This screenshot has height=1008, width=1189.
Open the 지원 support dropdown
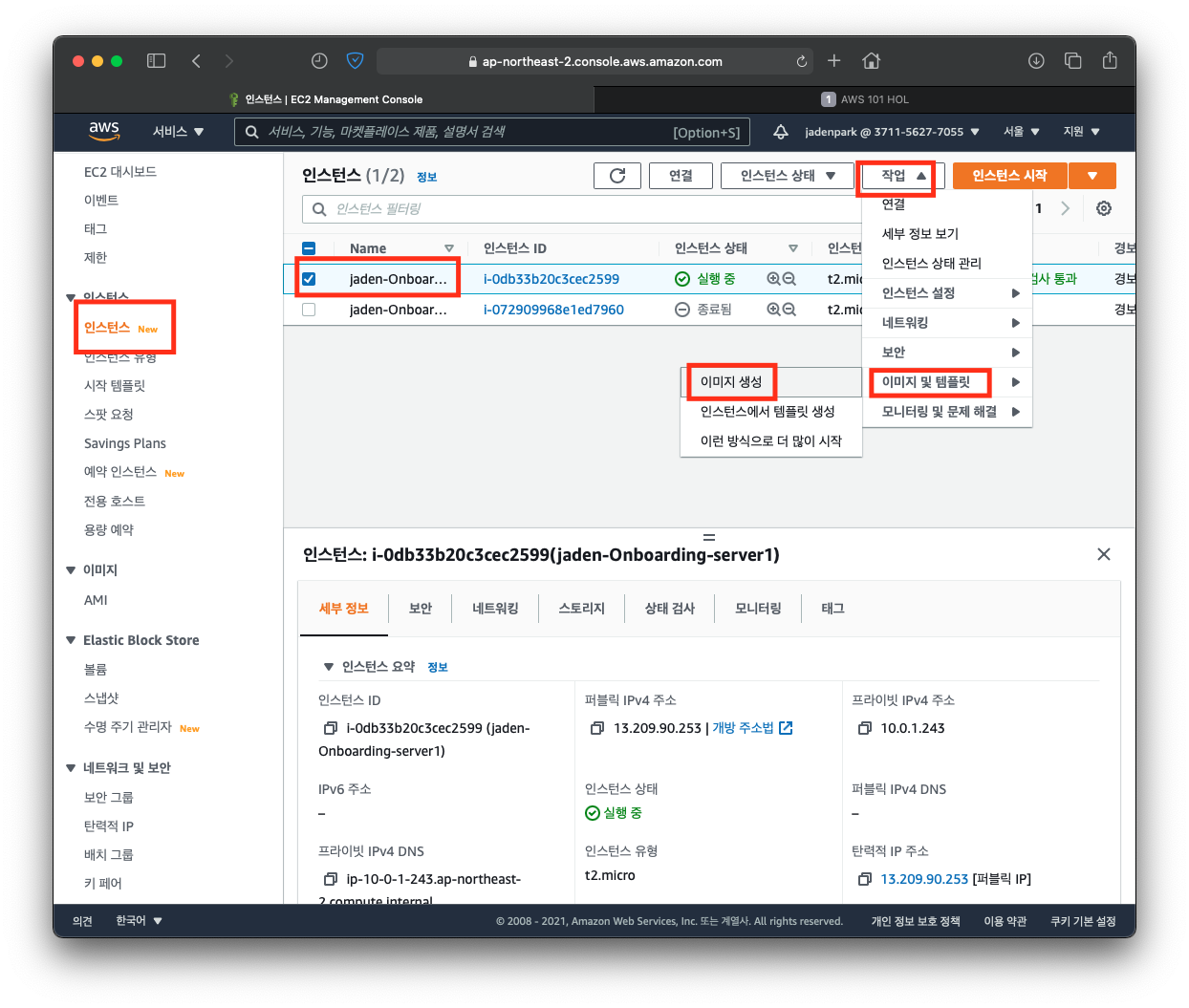click(1082, 132)
